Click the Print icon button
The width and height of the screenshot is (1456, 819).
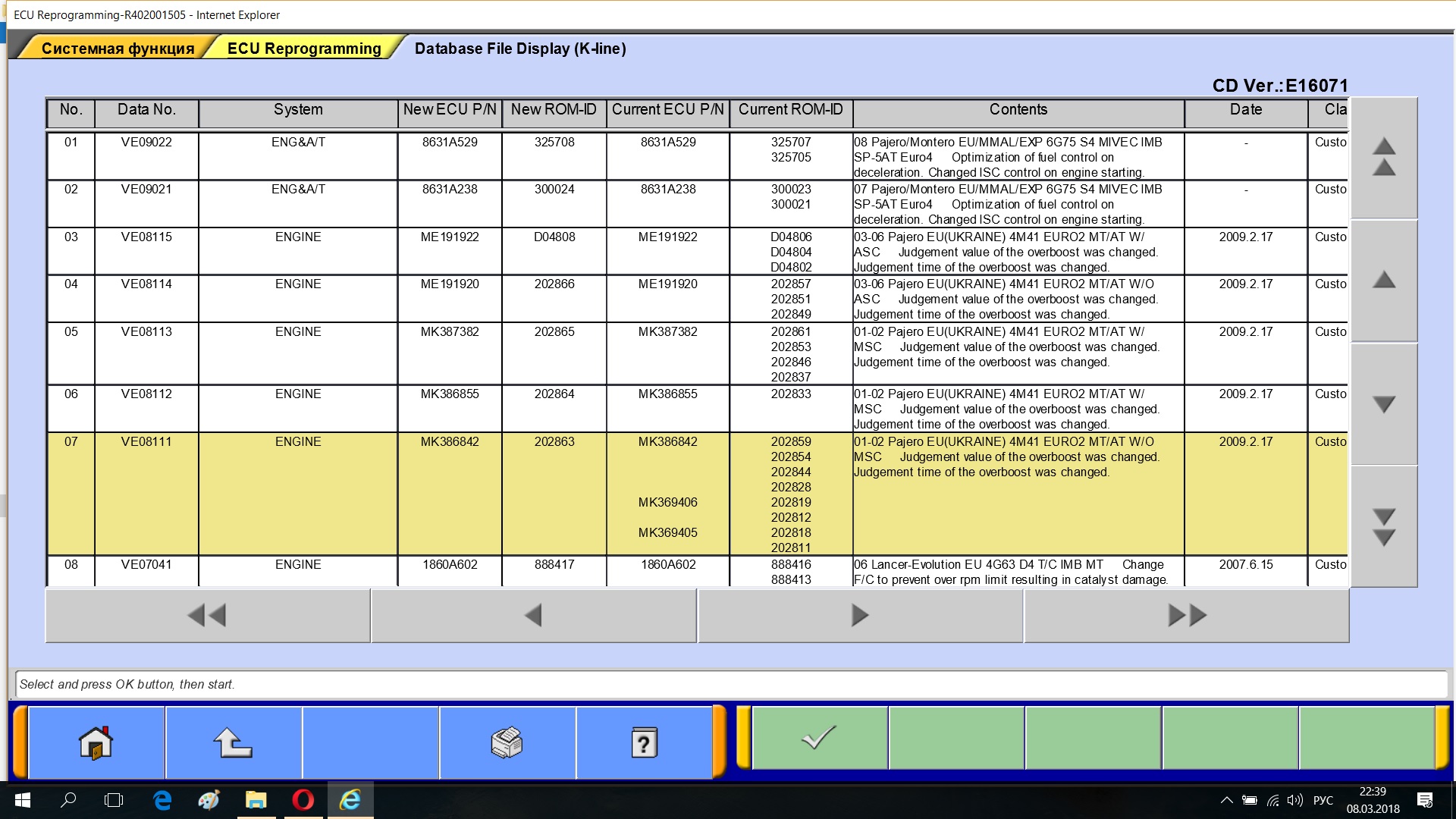507,742
